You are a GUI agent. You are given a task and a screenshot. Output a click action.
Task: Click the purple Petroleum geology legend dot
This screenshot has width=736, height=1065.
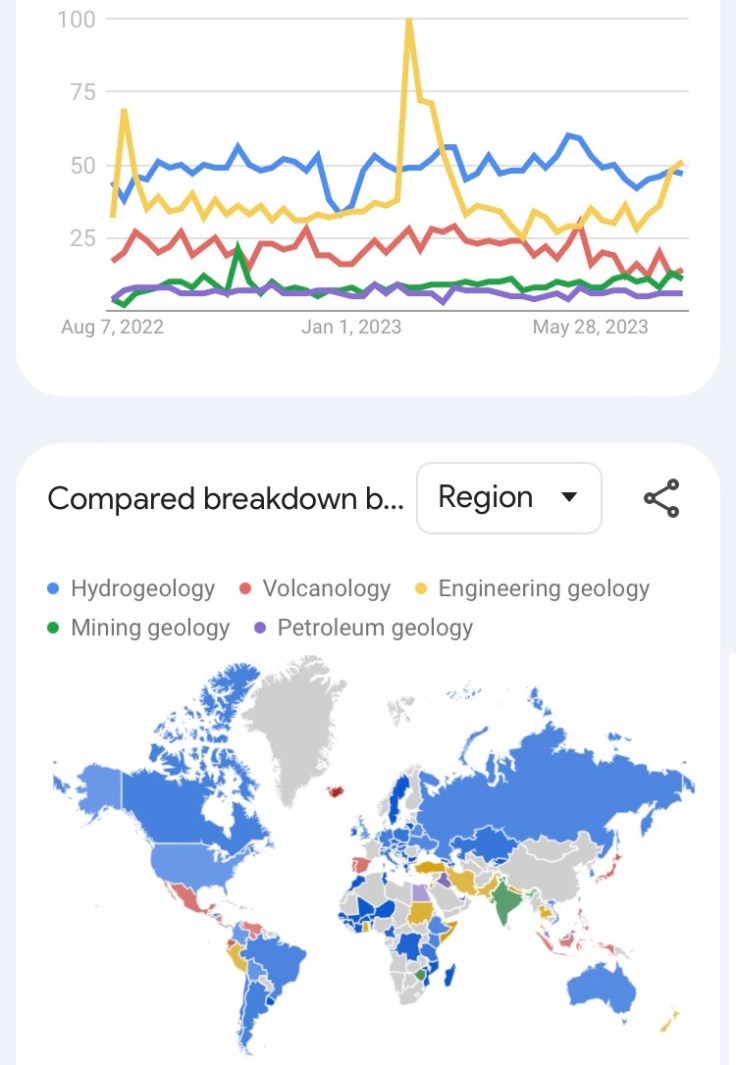tap(260, 629)
